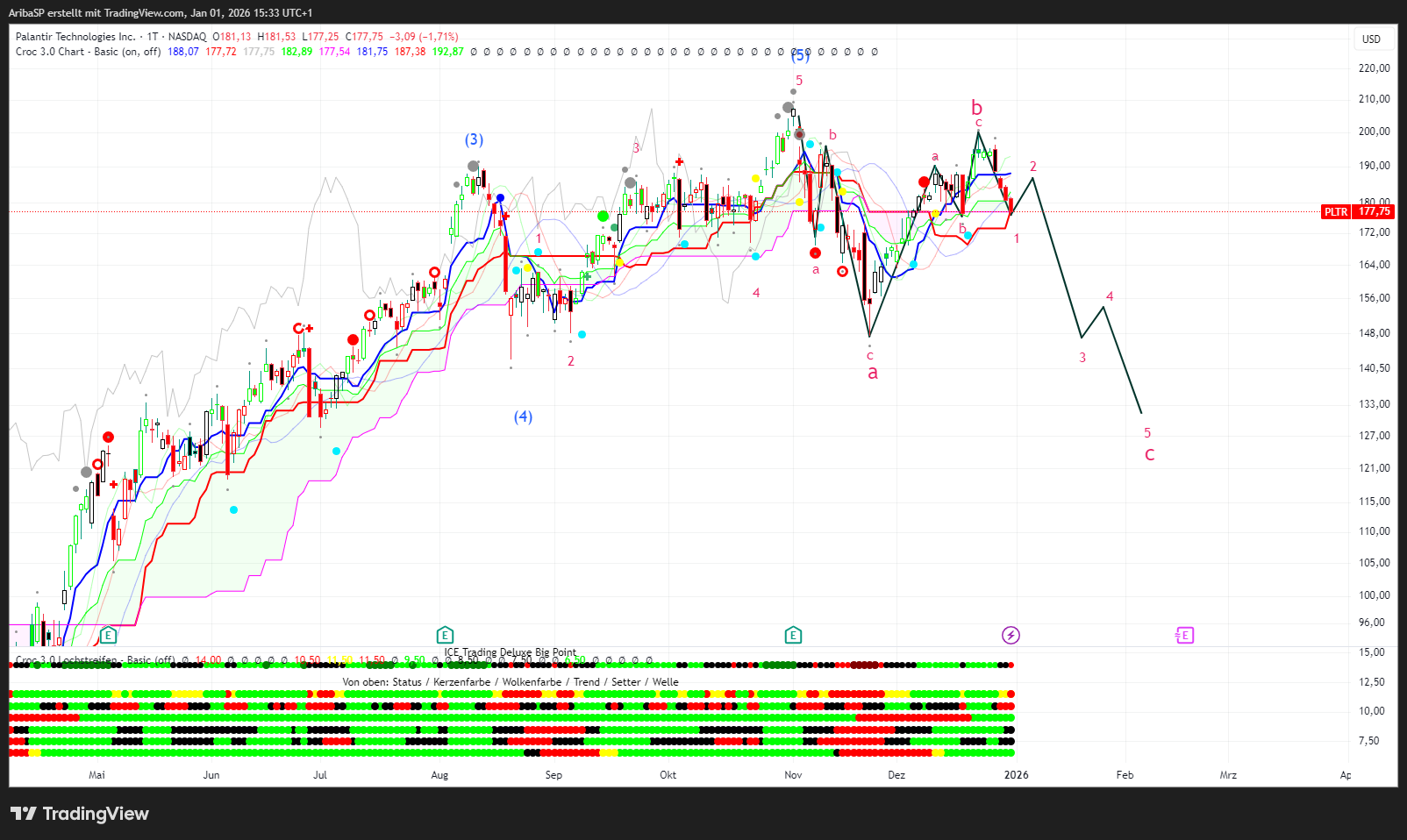Click the red 177,75 current price label

pos(1375,211)
